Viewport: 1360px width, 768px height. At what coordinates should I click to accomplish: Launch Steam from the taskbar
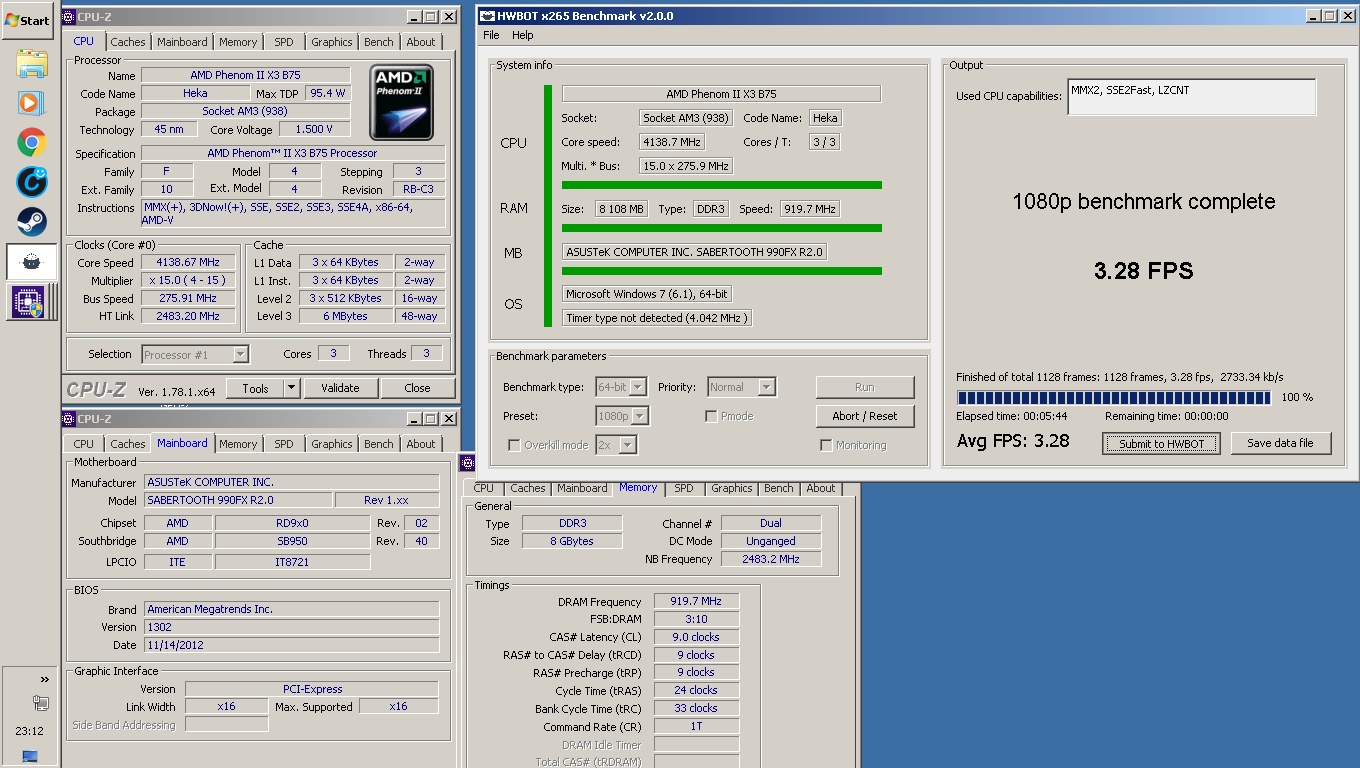32,221
